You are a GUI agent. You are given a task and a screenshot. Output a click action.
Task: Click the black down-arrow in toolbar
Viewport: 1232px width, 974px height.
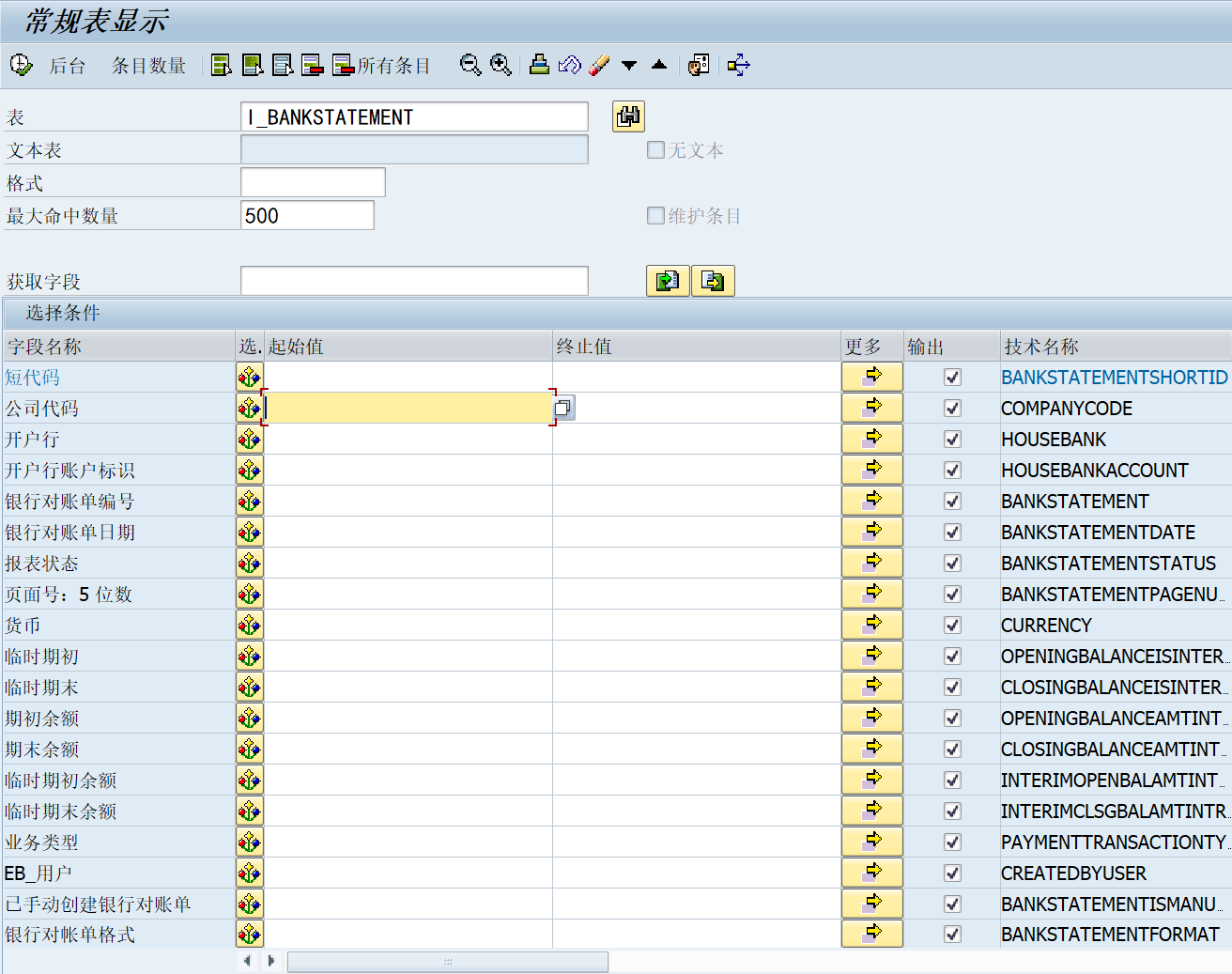click(x=629, y=66)
